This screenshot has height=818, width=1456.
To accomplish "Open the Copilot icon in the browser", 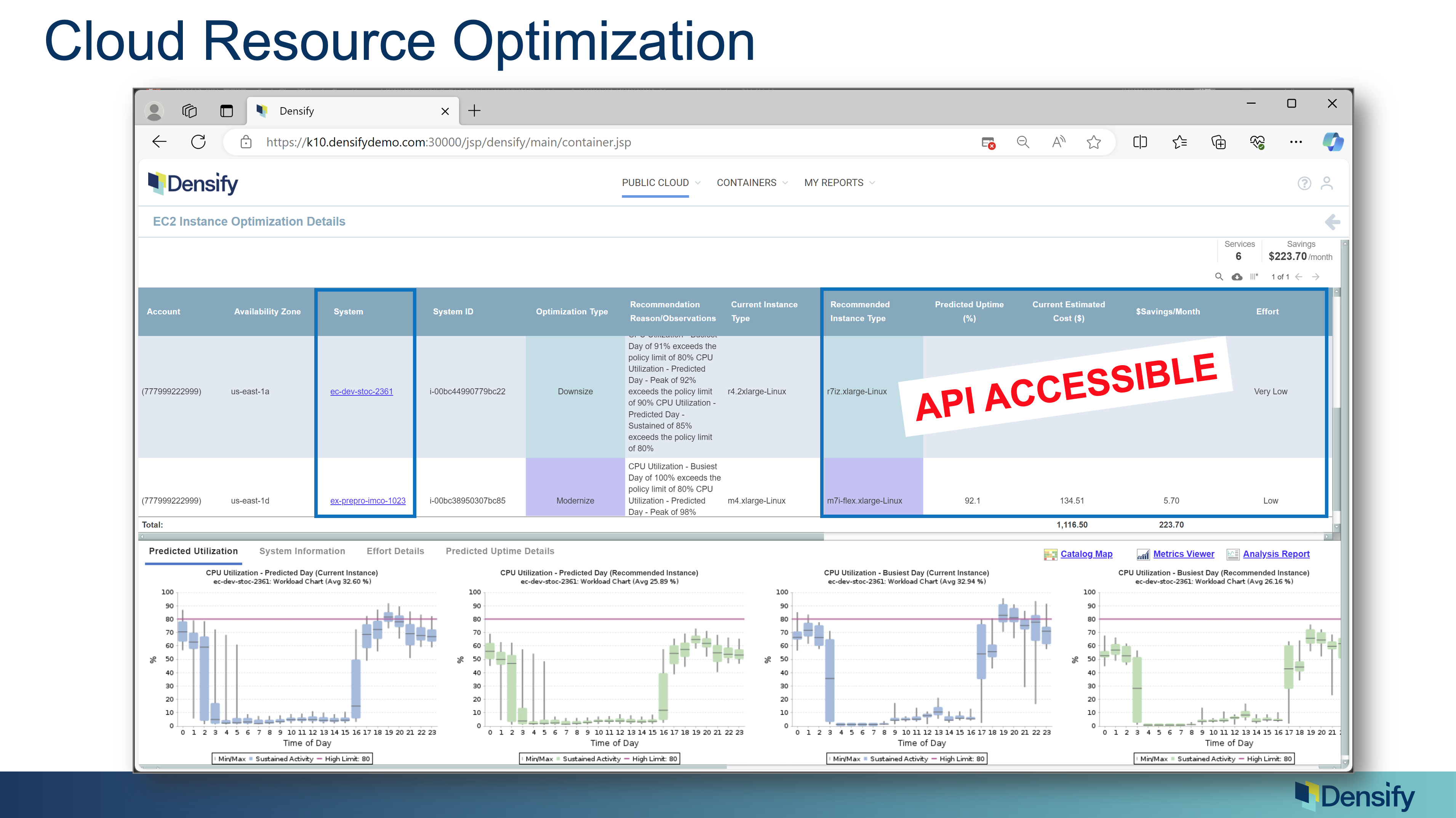I will coord(1332,142).
